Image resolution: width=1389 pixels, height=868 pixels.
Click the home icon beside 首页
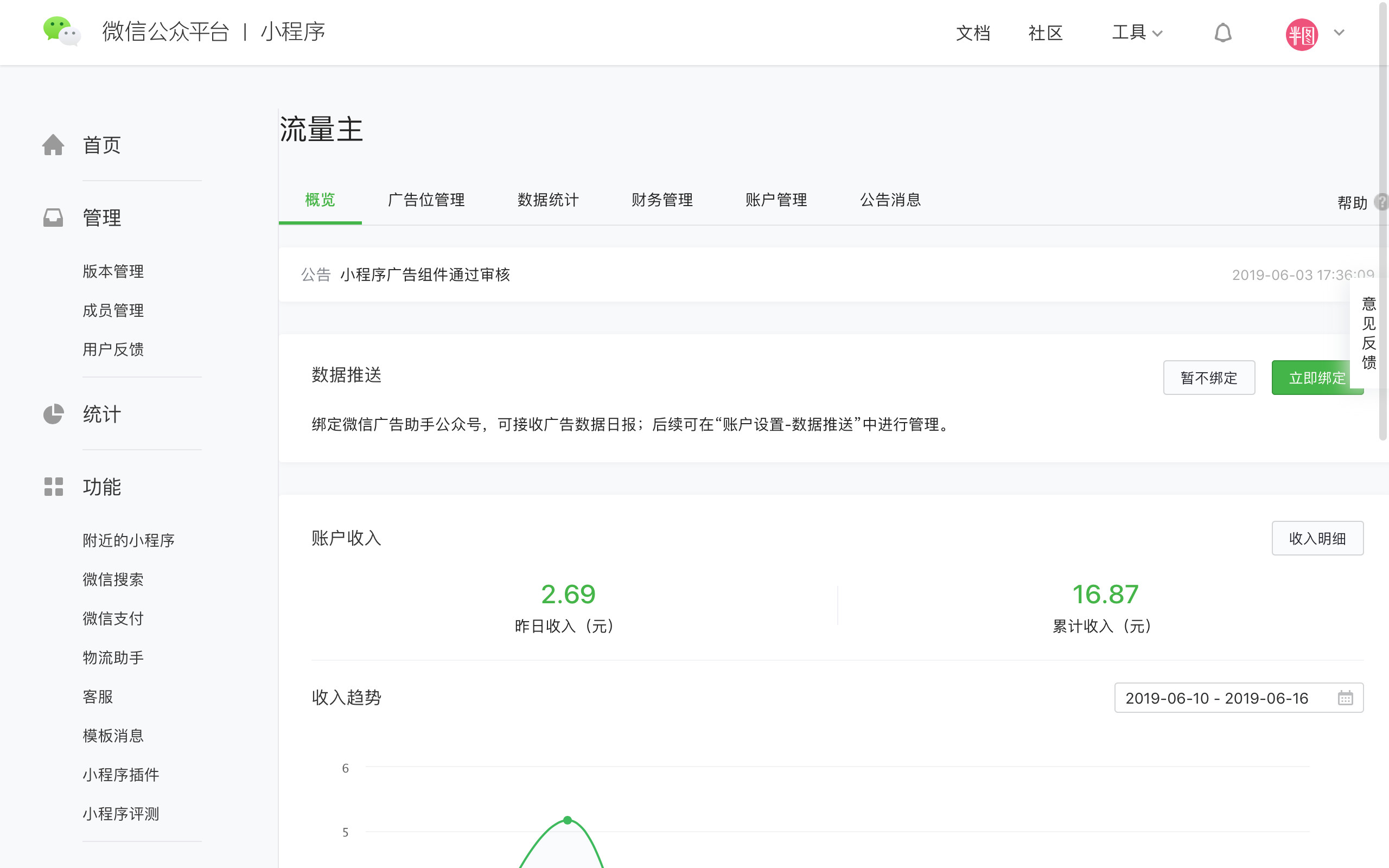pyautogui.click(x=53, y=145)
